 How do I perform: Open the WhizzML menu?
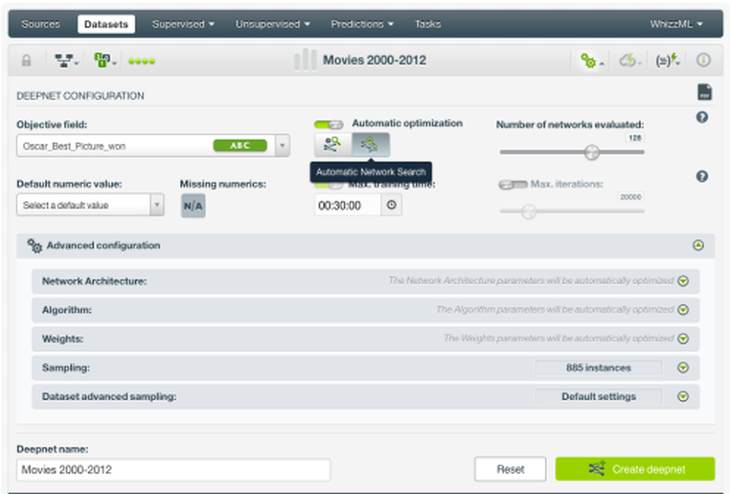[x=676, y=24]
